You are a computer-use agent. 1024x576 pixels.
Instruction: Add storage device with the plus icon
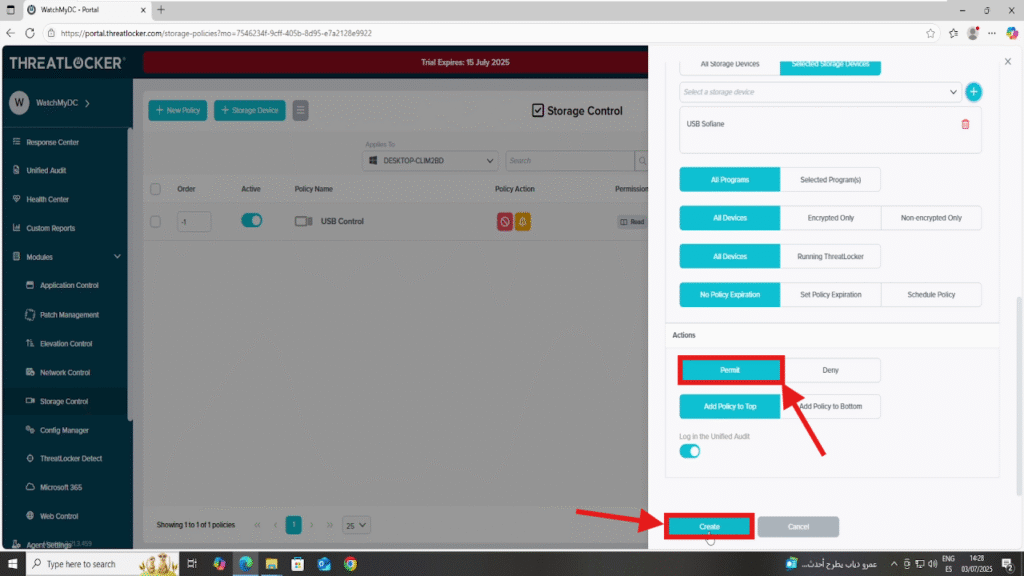click(x=974, y=92)
